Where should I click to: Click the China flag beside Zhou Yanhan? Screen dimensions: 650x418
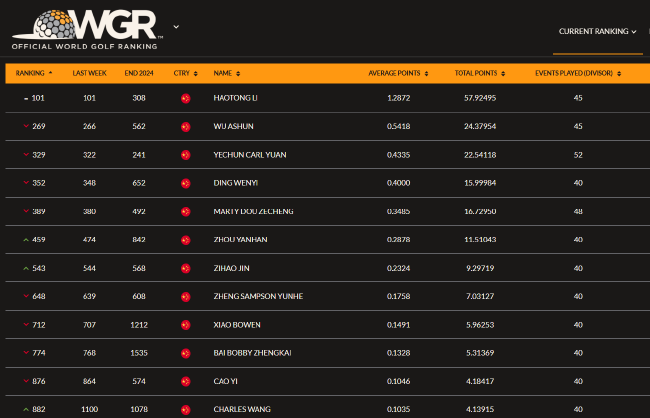pyautogui.click(x=186, y=240)
